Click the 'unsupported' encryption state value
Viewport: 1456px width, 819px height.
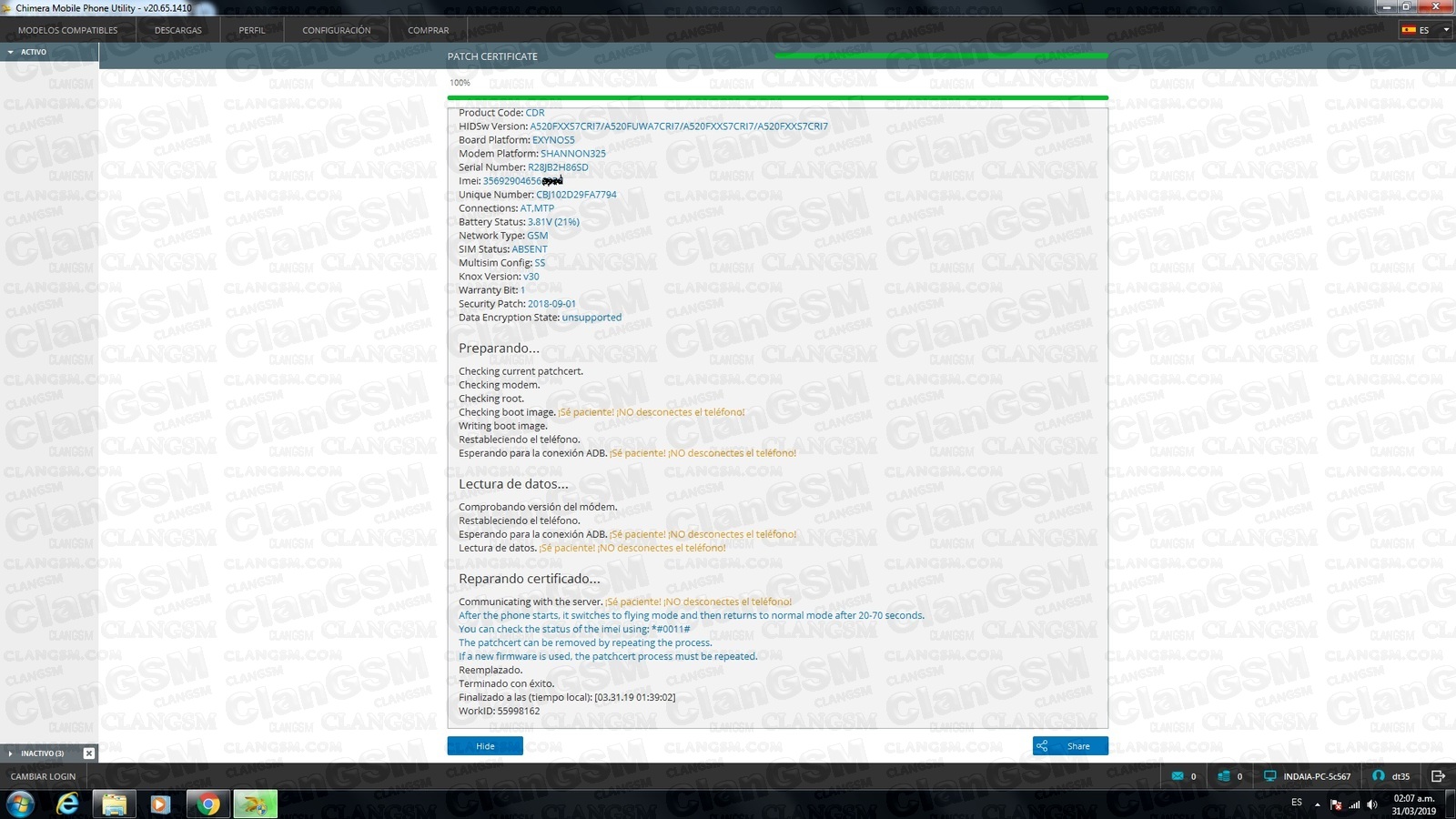pyautogui.click(x=591, y=318)
